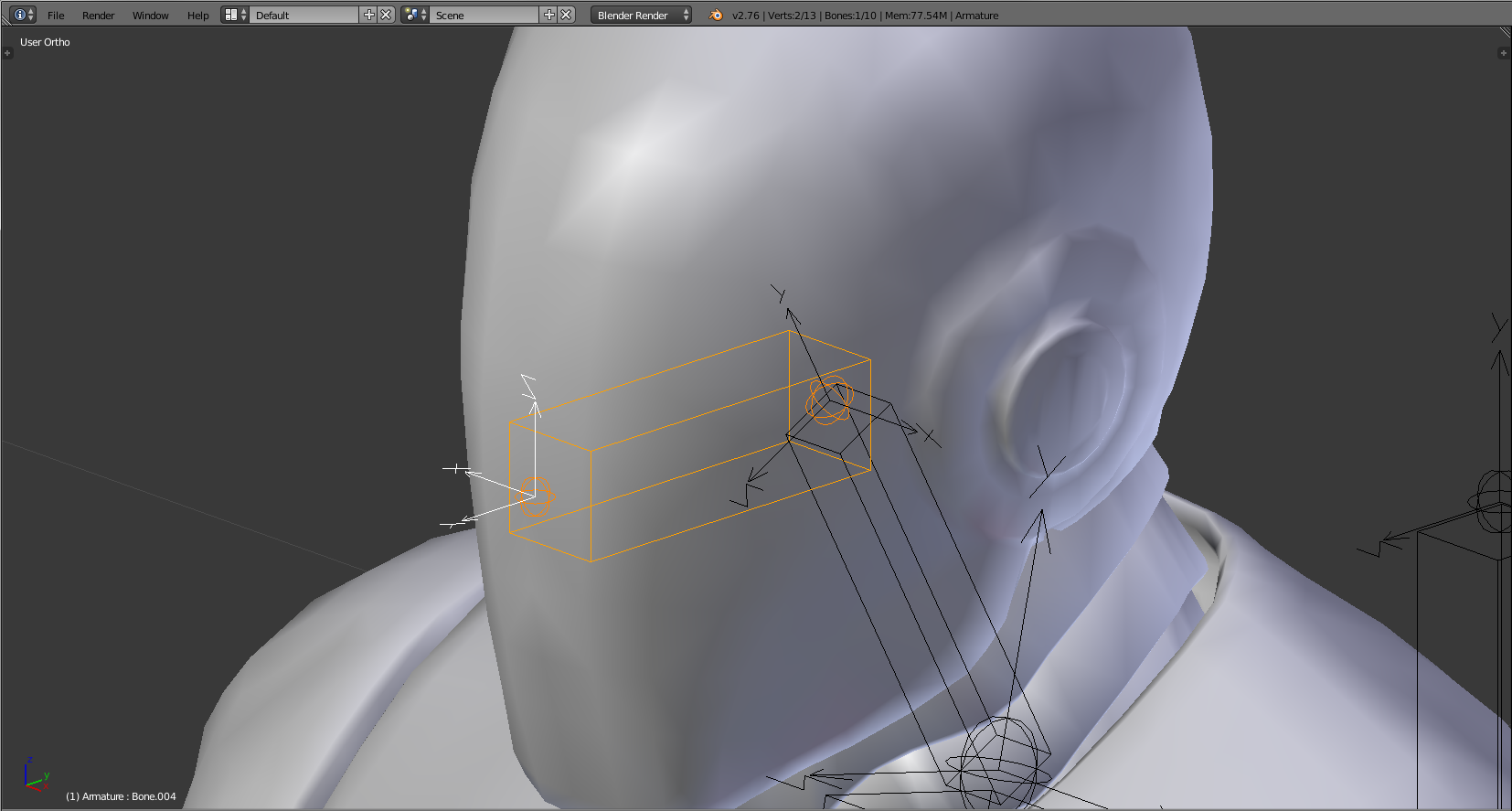Open the Render menu

click(99, 16)
